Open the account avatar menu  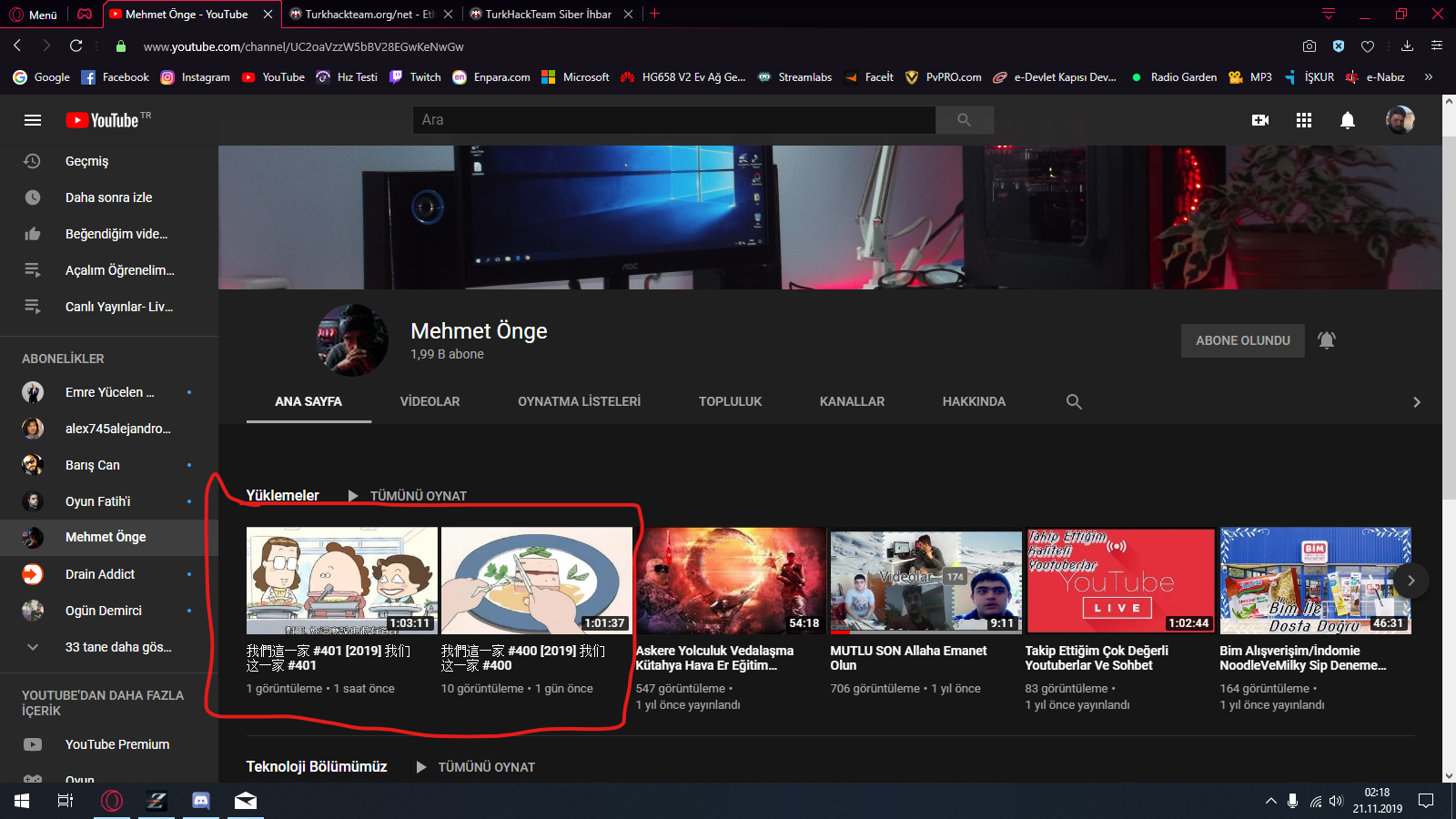click(1400, 120)
